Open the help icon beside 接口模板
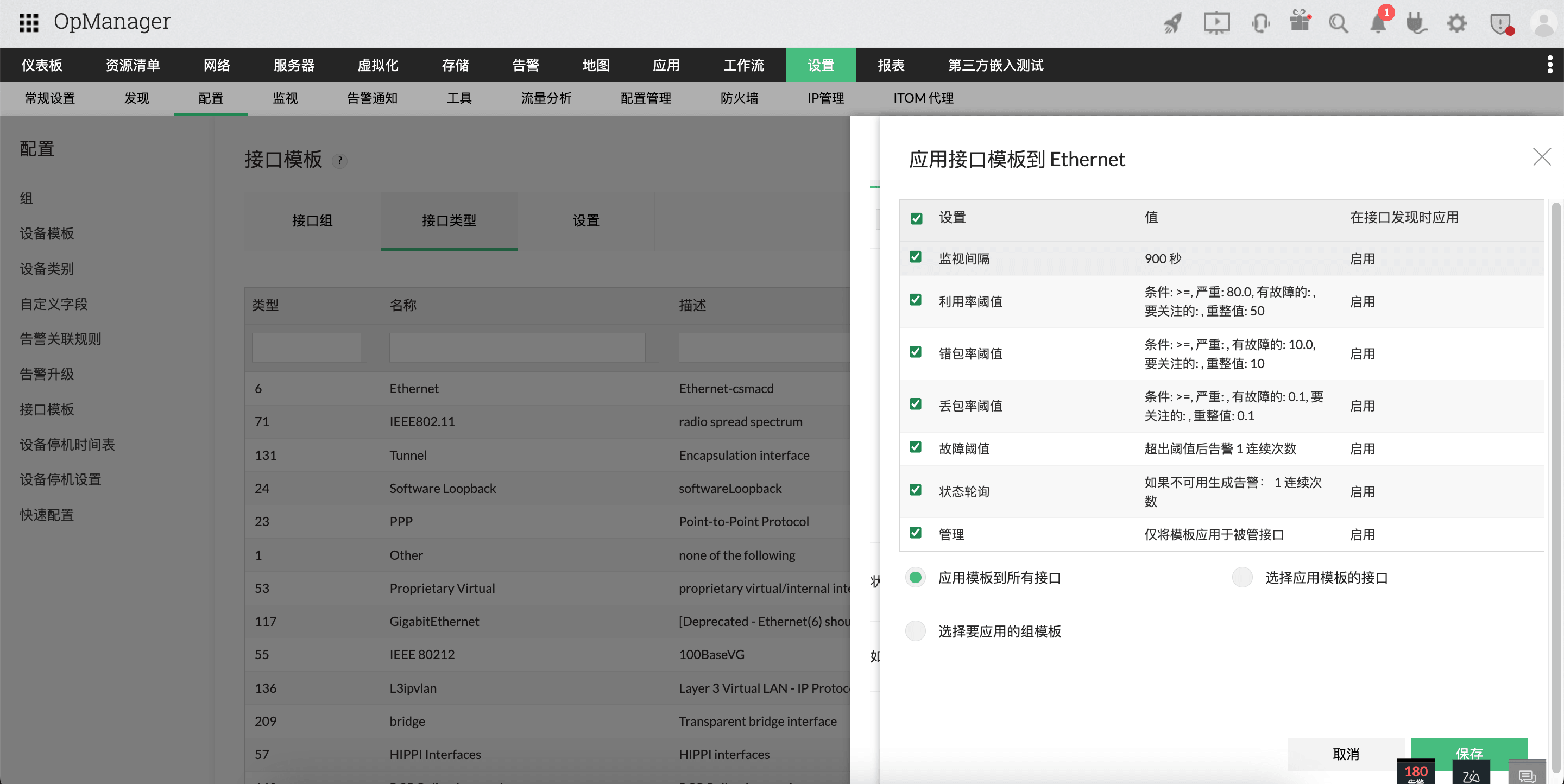1564x784 pixels. pyautogui.click(x=340, y=161)
